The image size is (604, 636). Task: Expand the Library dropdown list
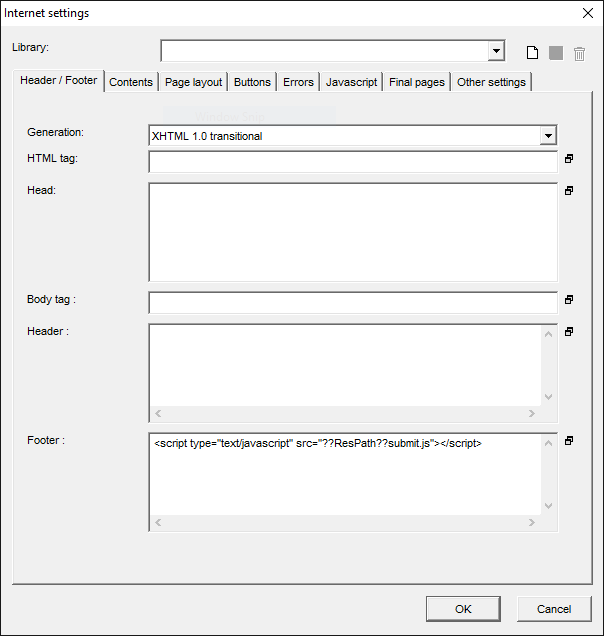(x=496, y=51)
